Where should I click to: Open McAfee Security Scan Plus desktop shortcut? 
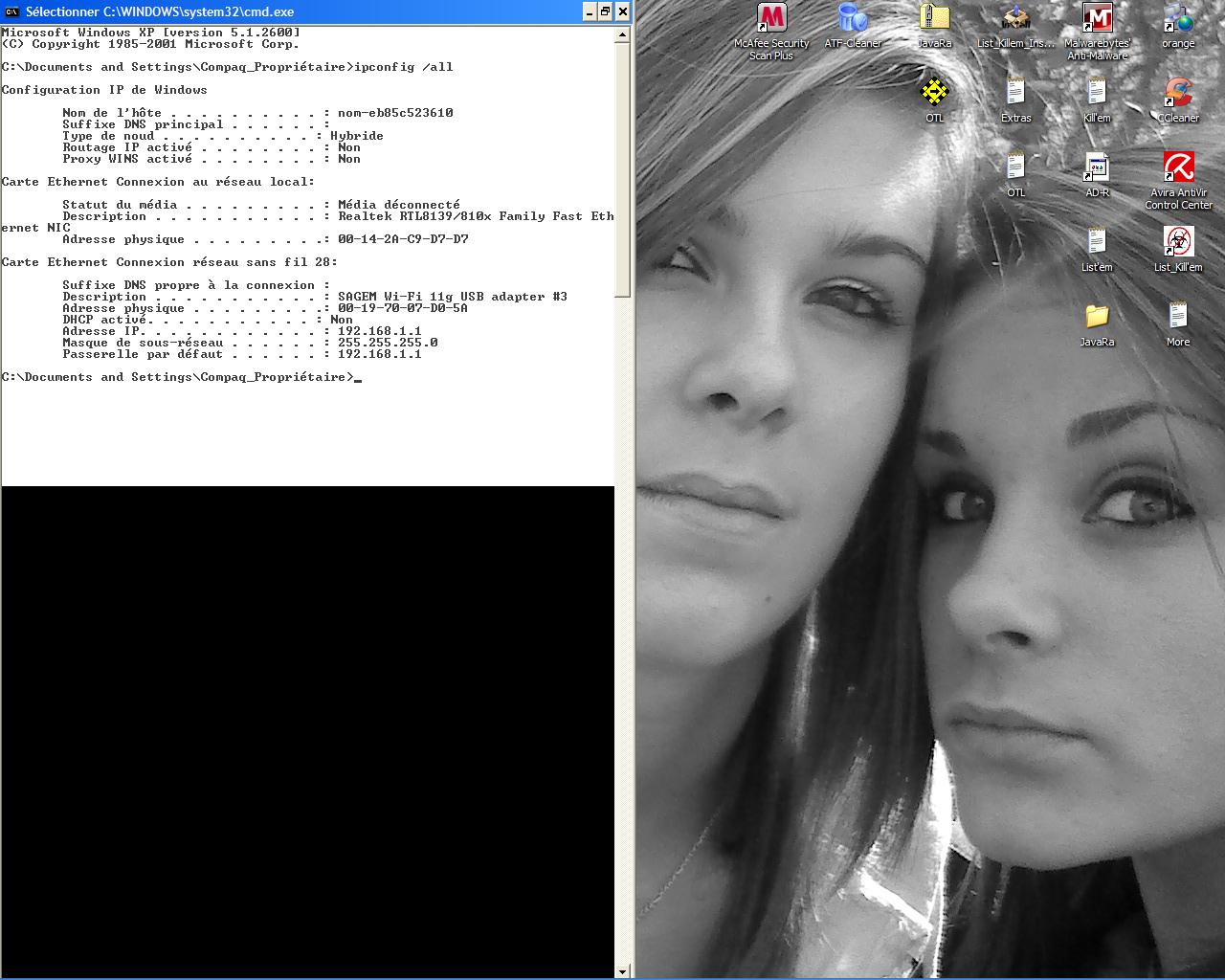771,19
